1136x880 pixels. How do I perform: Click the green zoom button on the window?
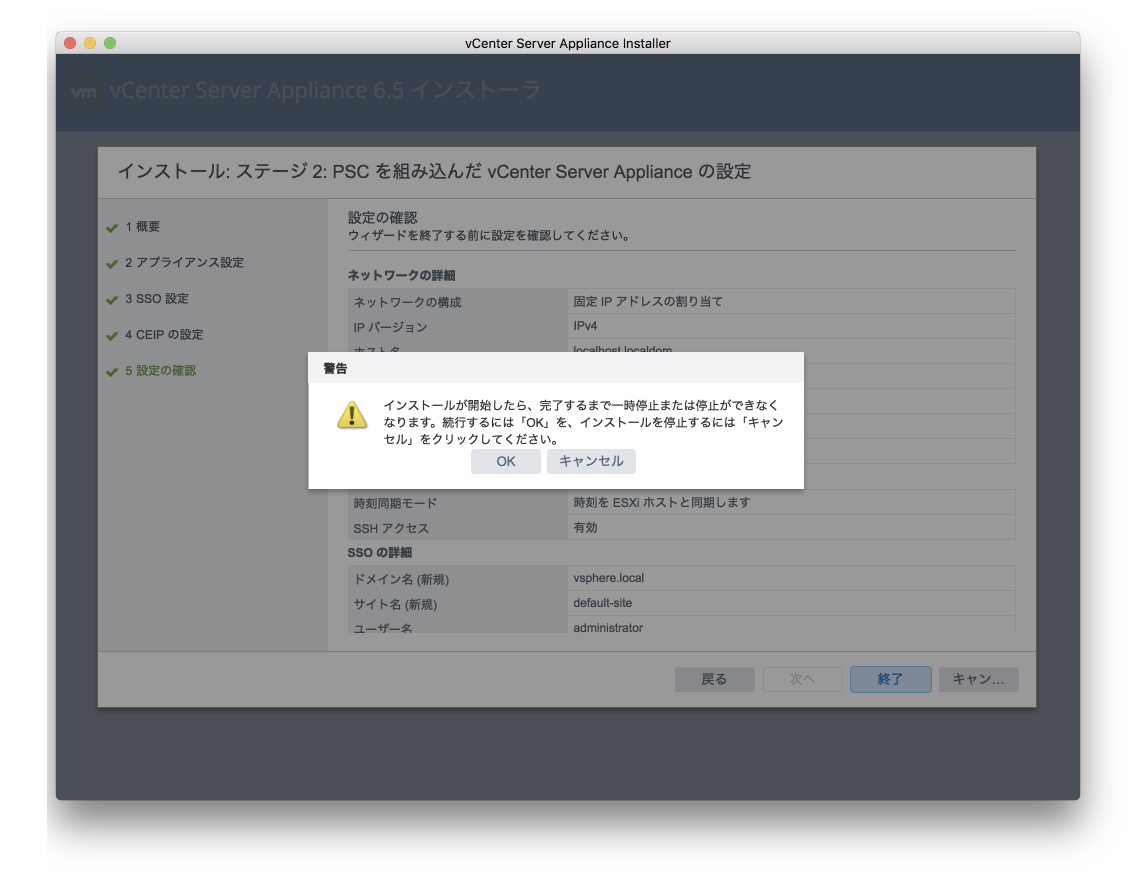tap(110, 43)
